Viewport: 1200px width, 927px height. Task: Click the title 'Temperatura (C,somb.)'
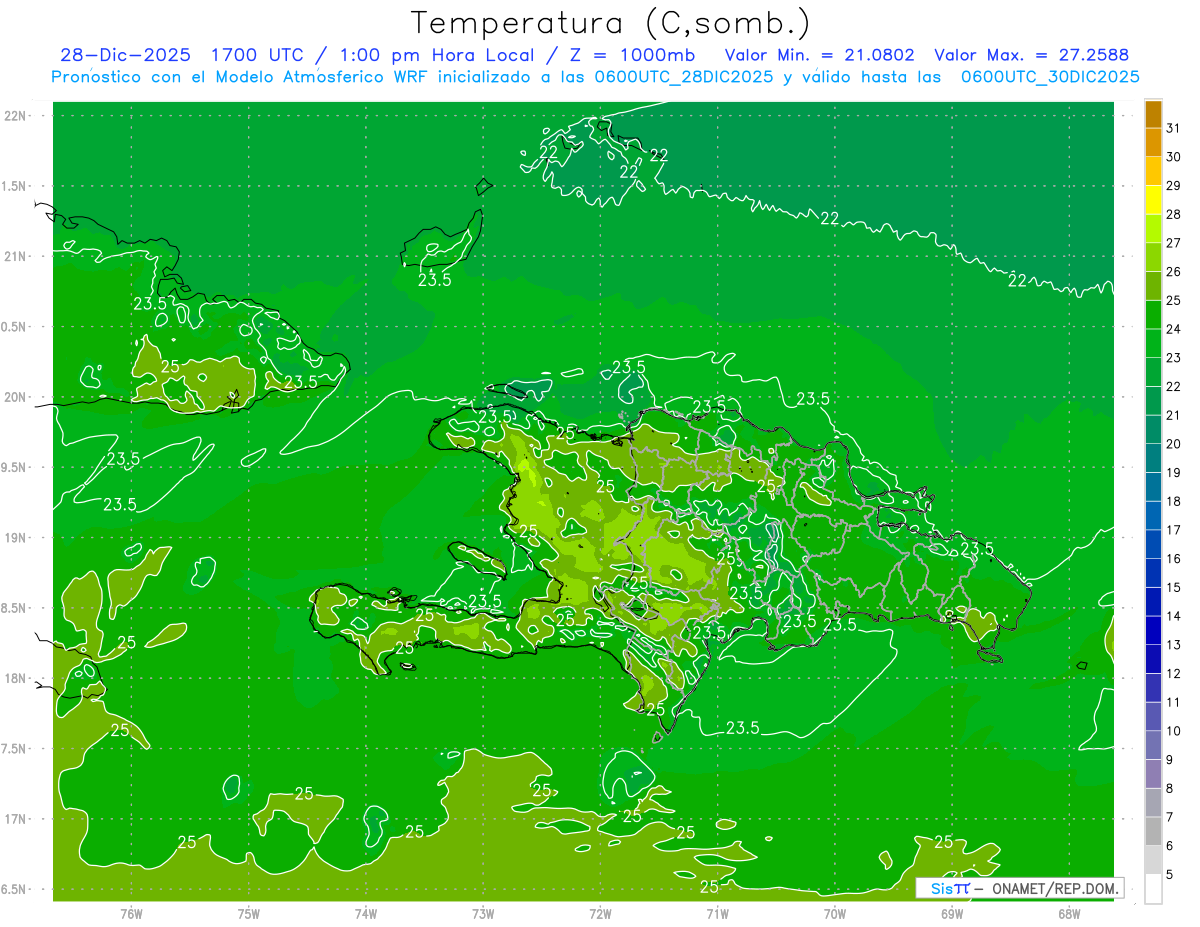coord(611,23)
